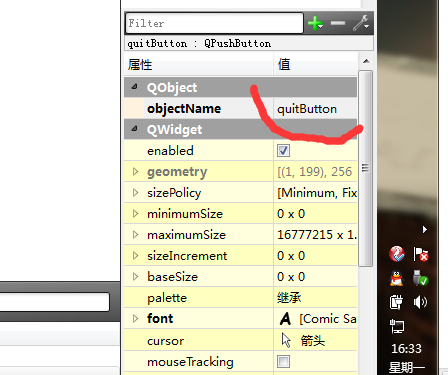Click the minus remove-property icon
Screen dimensions: 448x375
click(338, 23)
